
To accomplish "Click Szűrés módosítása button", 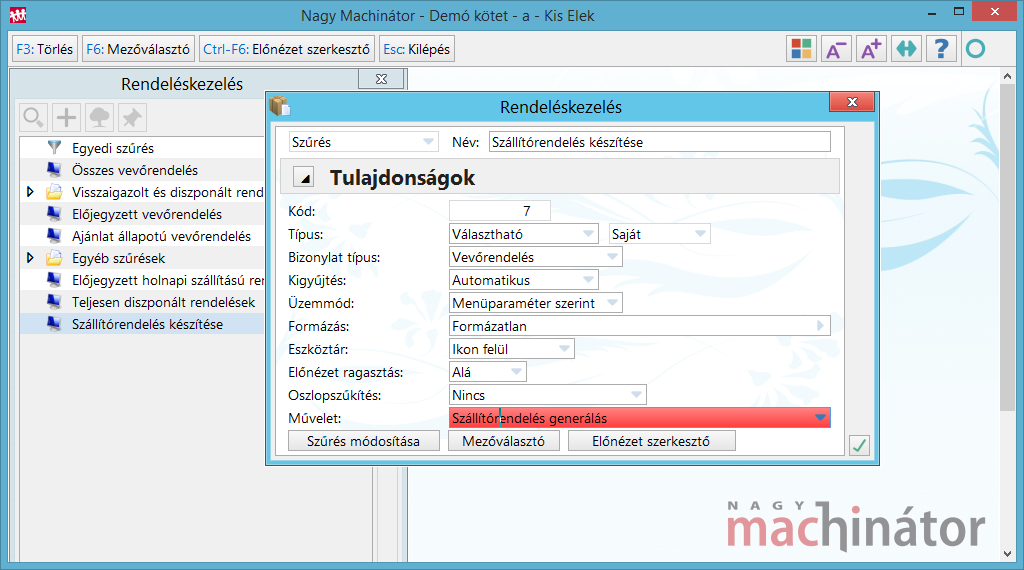I will 364,441.
